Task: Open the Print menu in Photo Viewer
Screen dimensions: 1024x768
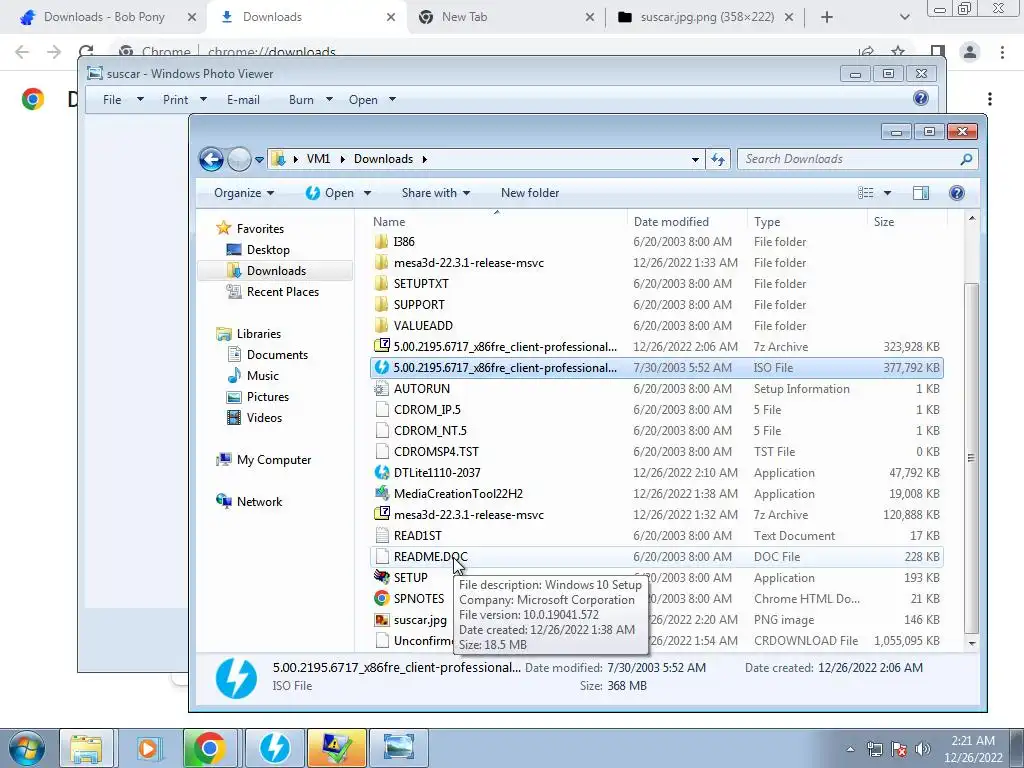Action: [x=184, y=99]
